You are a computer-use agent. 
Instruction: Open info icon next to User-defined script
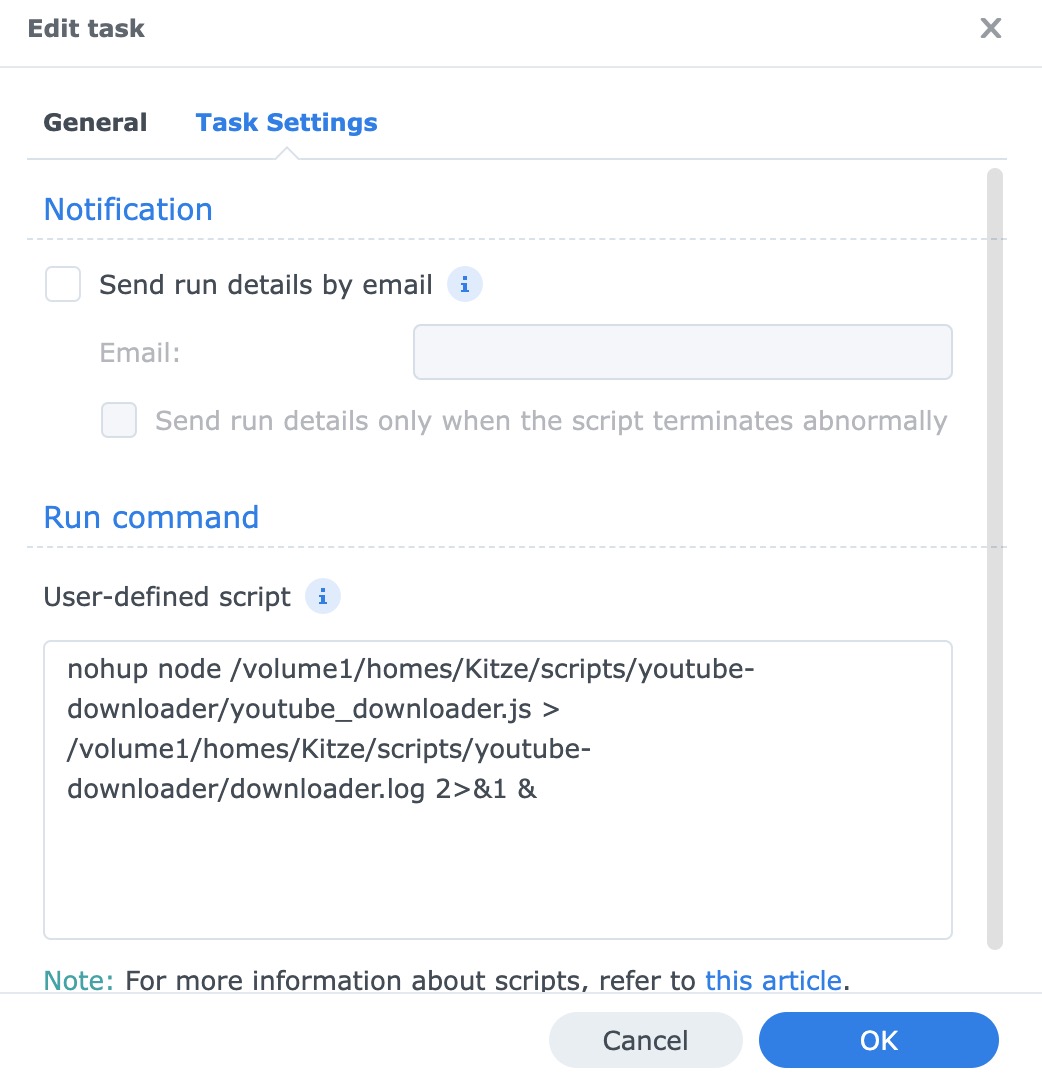point(322,598)
